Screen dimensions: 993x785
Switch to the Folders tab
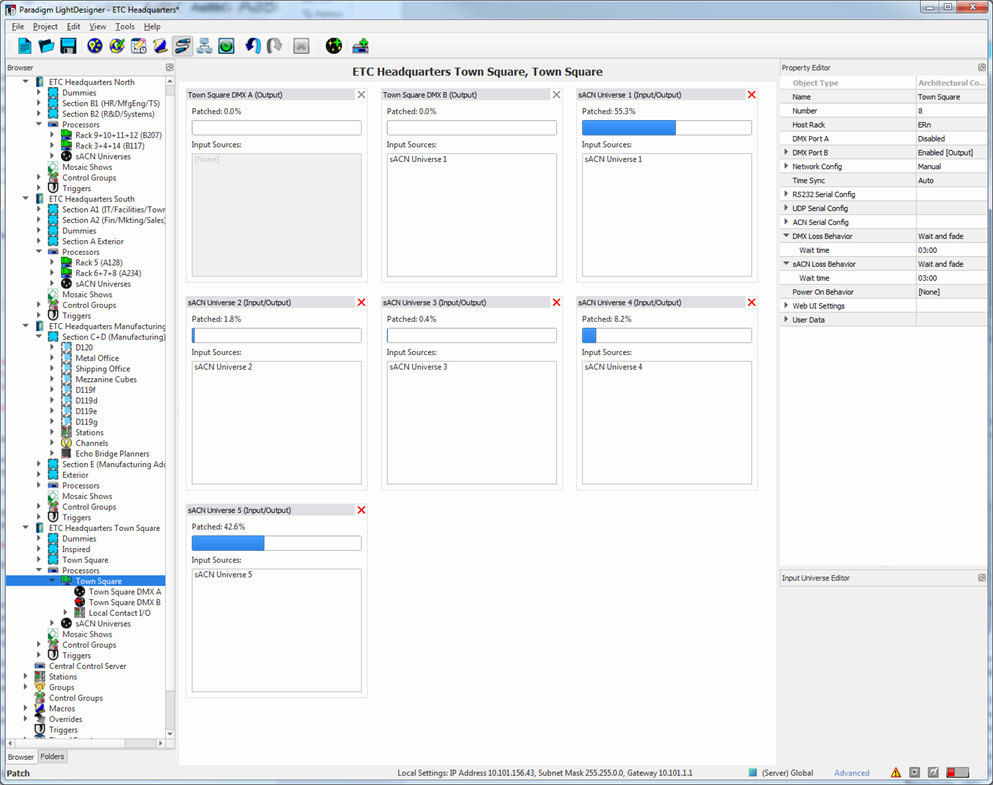pos(52,757)
